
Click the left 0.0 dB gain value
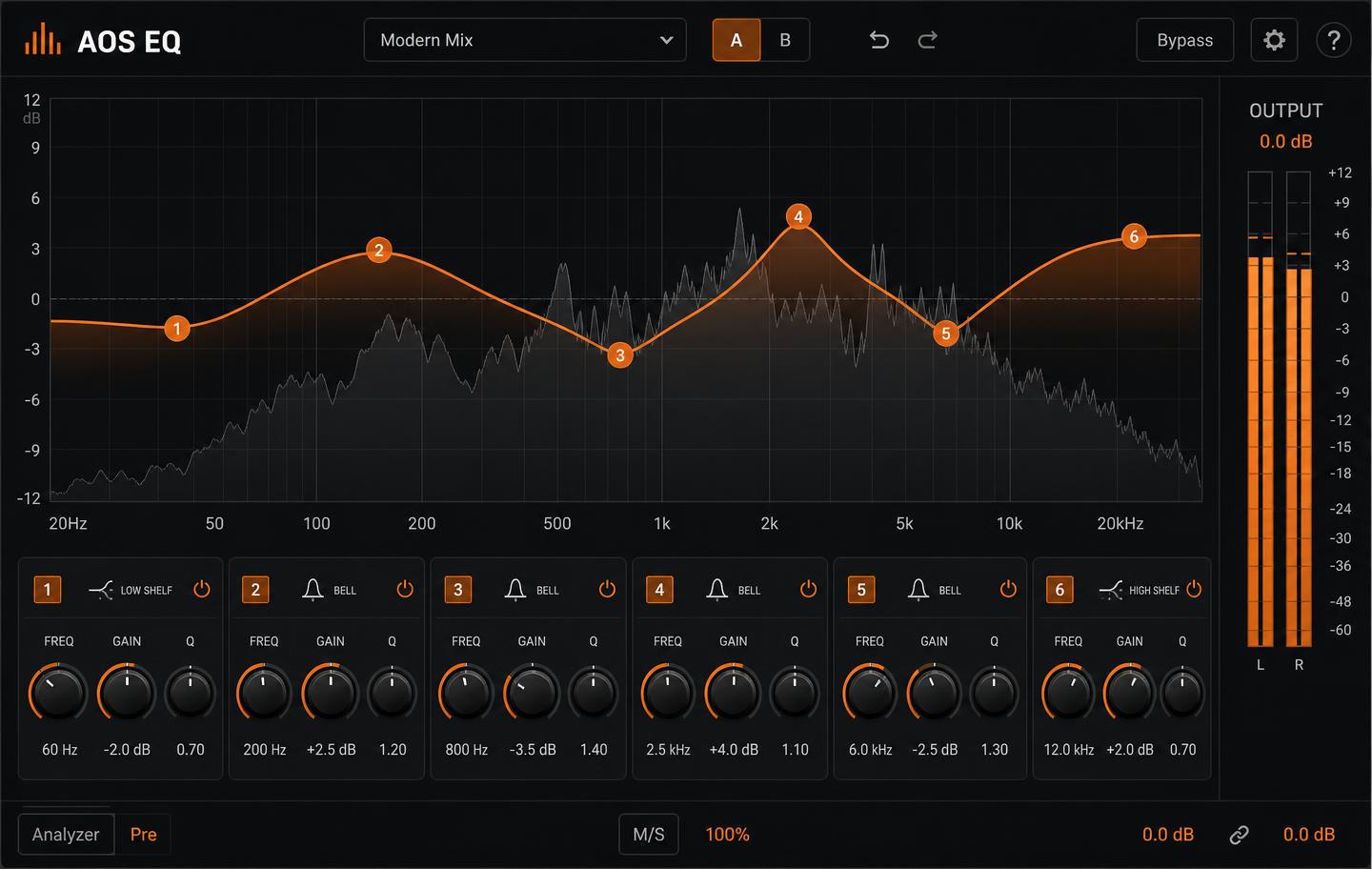[x=1168, y=835]
